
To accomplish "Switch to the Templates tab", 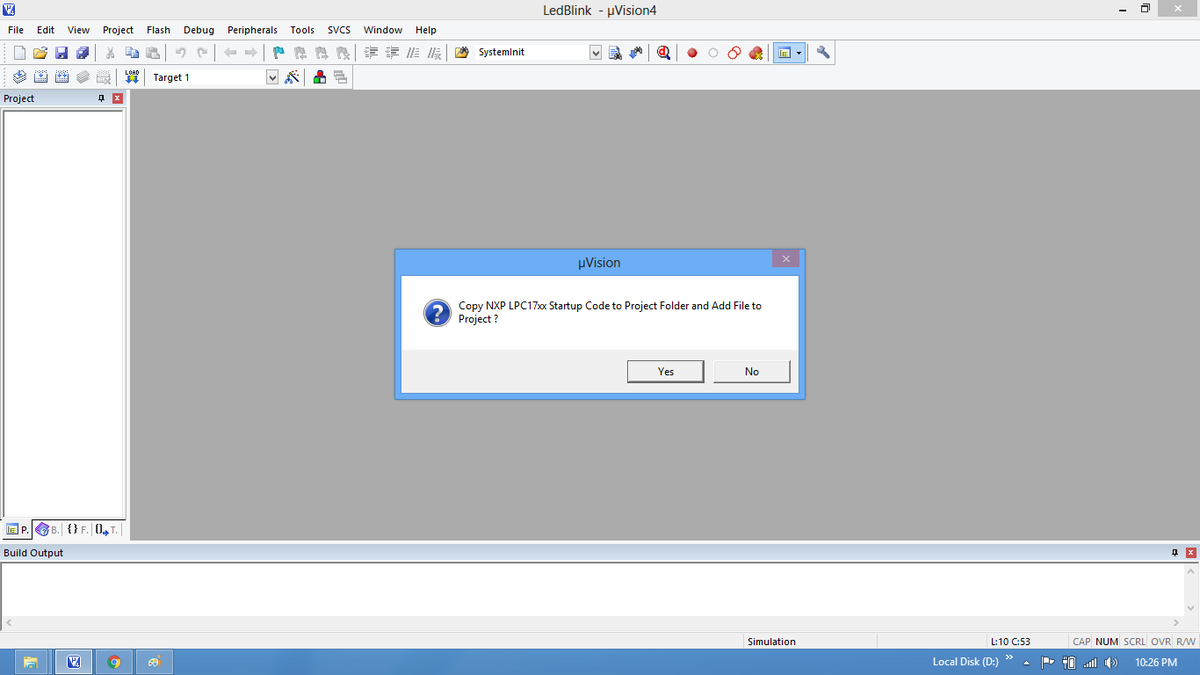I will click(x=107, y=529).
